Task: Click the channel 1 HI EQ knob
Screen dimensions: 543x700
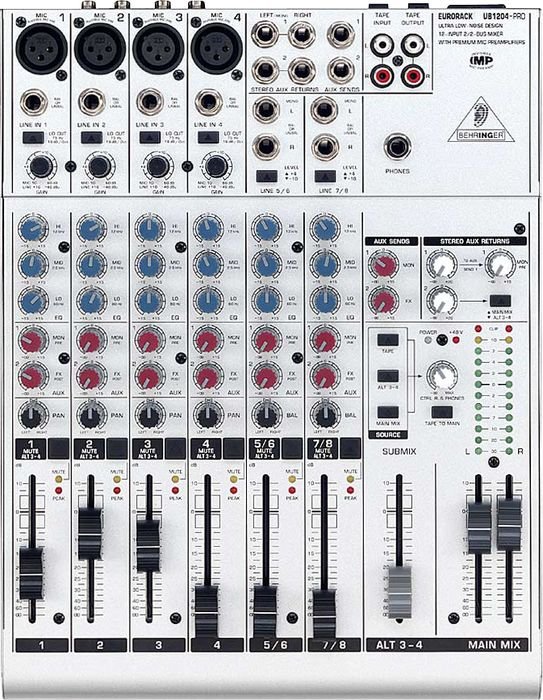Action: click(x=32, y=228)
